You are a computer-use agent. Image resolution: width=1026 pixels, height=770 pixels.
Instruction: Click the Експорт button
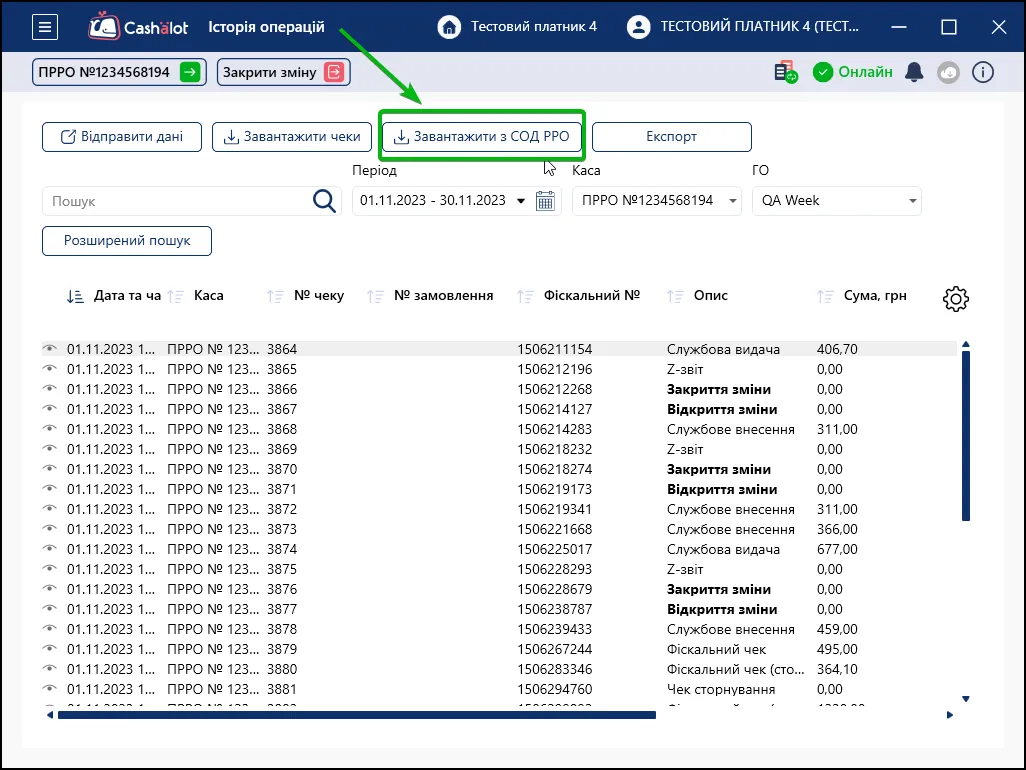click(671, 137)
